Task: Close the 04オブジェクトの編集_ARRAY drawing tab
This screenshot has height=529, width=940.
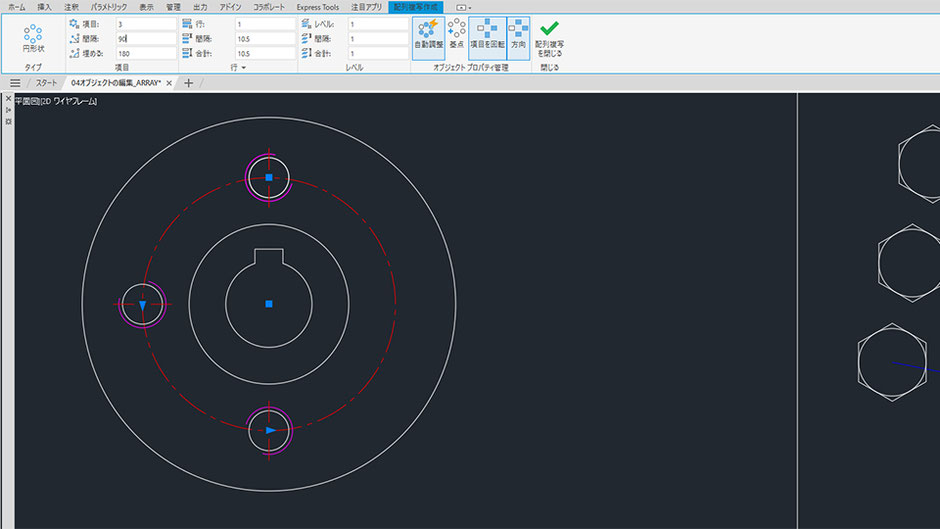Action: pyautogui.click(x=169, y=83)
